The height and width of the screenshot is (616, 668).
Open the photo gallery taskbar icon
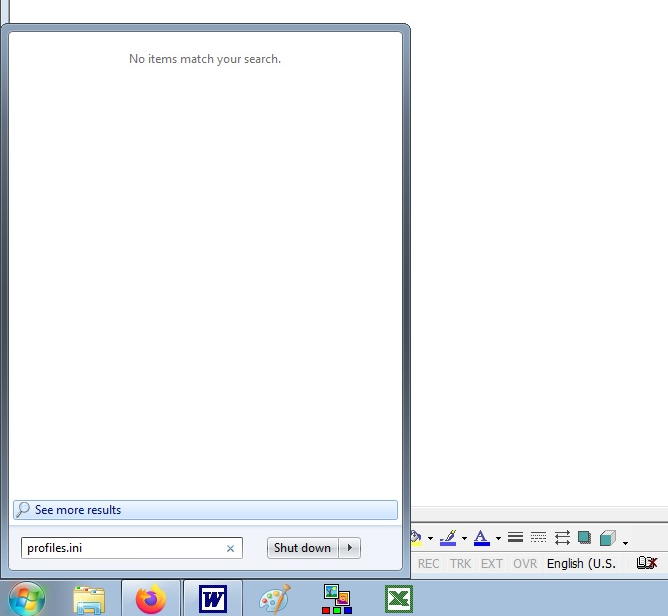pyautogui.click(x=337, y=599)
